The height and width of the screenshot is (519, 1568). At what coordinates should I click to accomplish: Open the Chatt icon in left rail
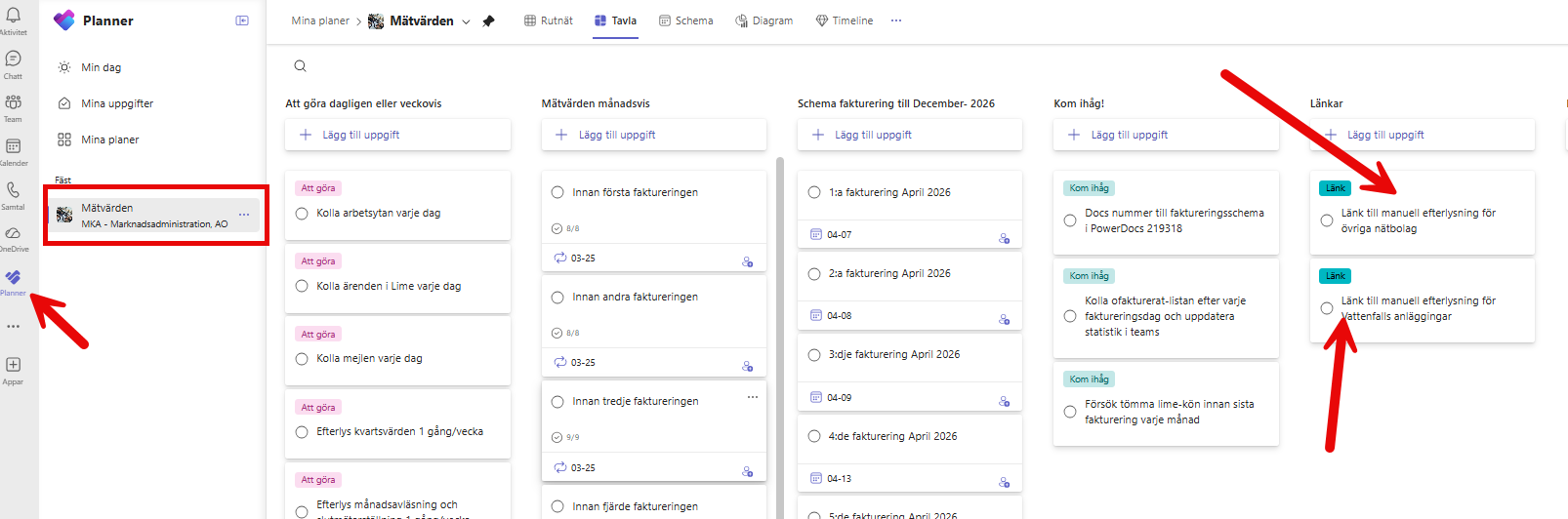point(14,60)
